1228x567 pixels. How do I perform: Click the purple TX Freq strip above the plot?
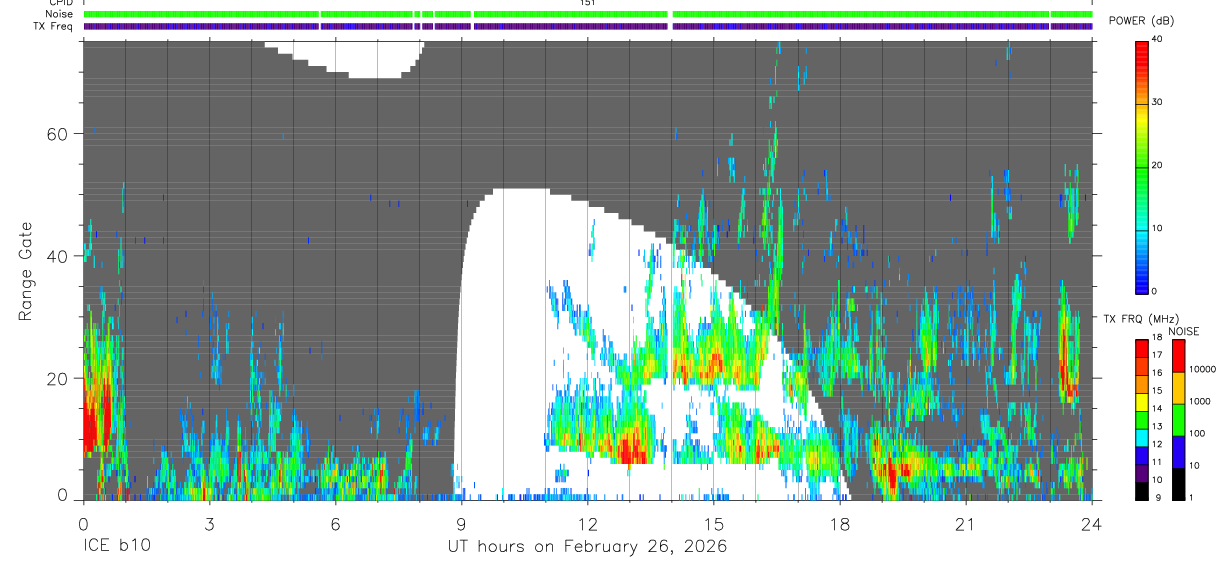[588, 26]
